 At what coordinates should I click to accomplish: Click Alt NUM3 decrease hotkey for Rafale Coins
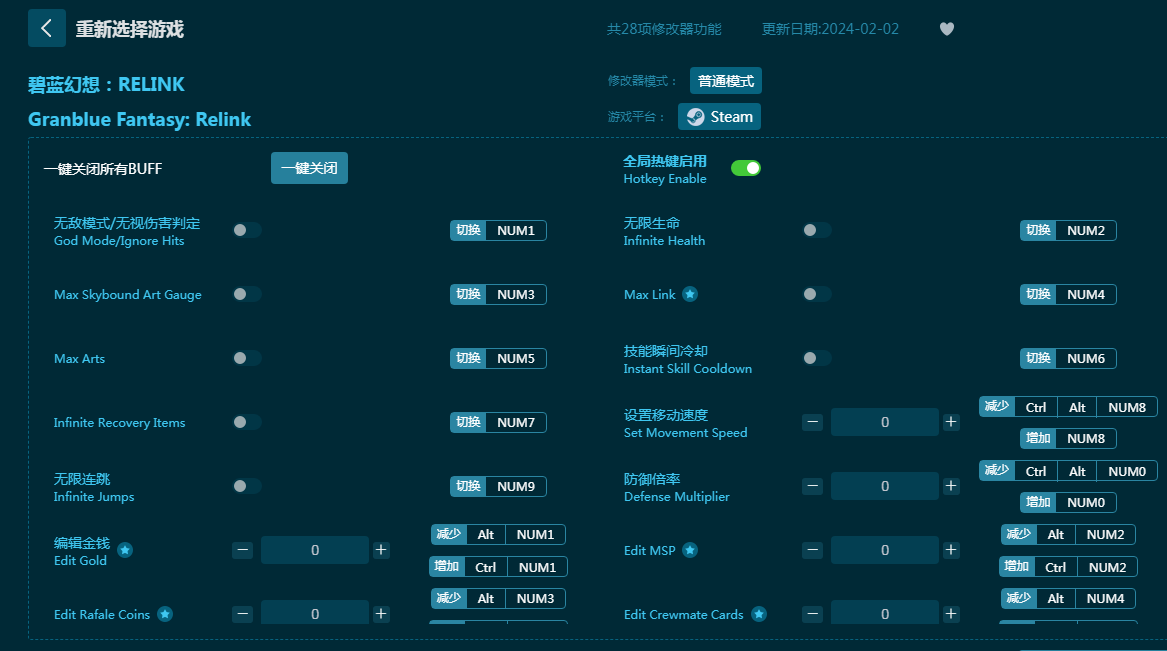498,598
